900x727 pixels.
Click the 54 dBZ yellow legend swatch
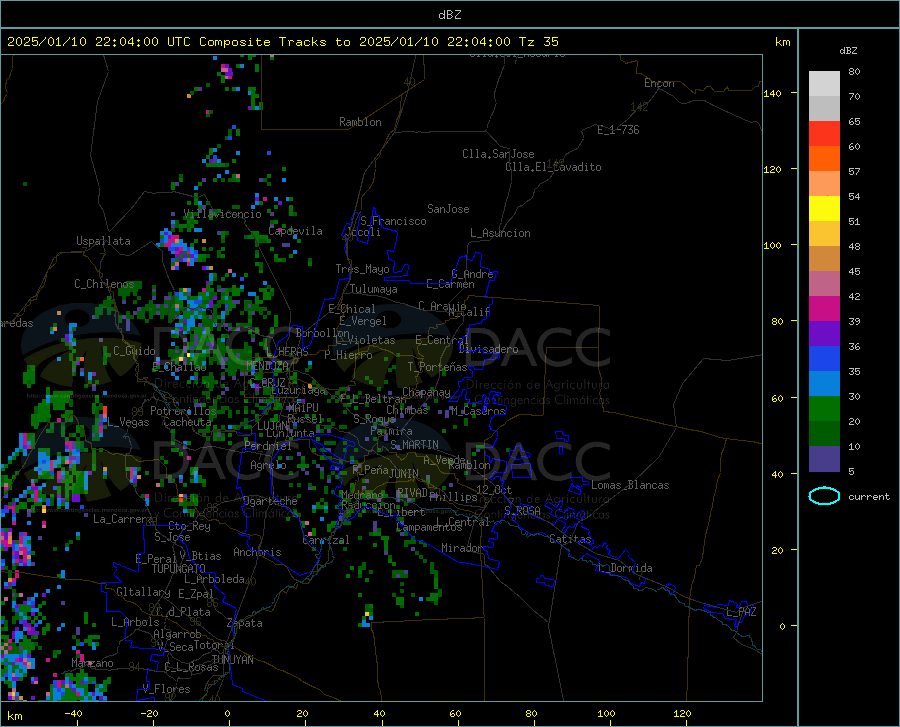[824, 208]
